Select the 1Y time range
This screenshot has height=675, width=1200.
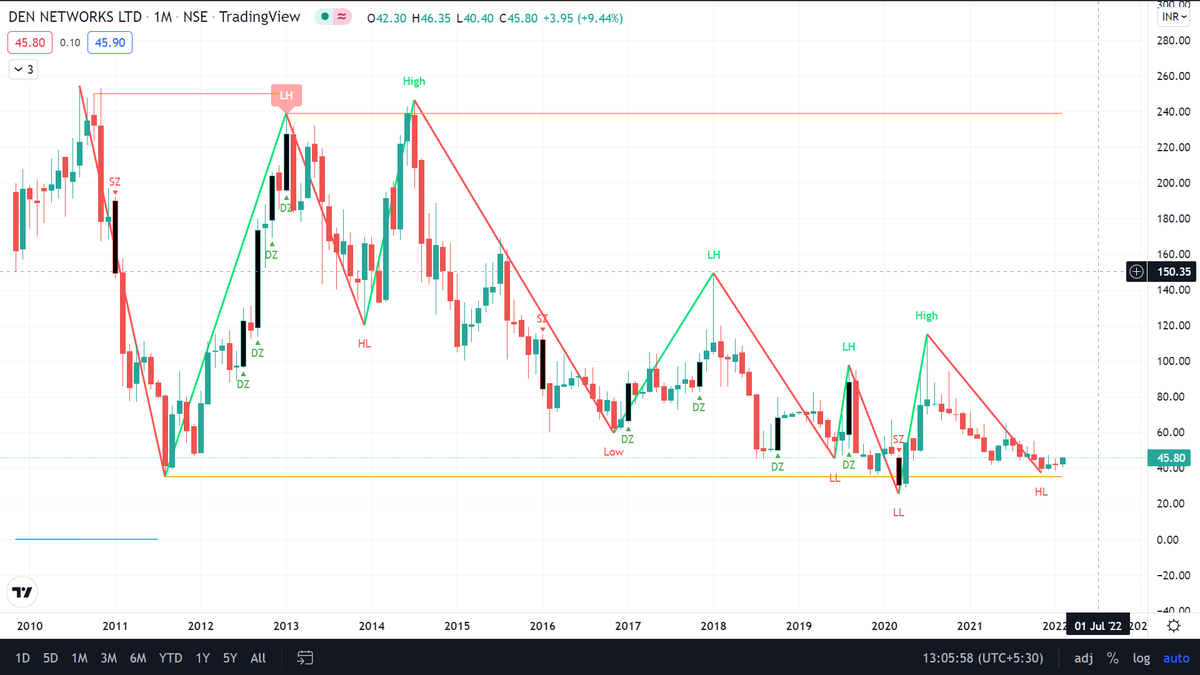[x=203, y=658]
